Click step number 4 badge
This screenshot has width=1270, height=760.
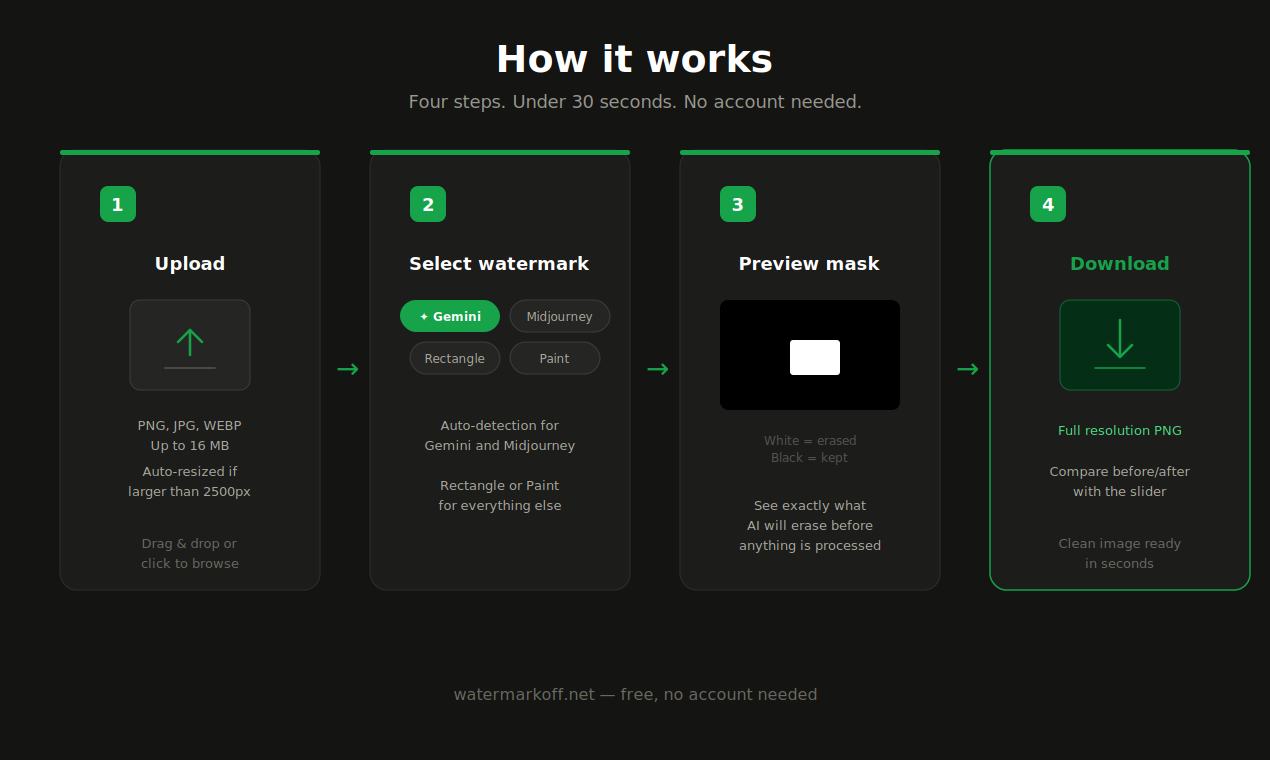pos(1048,204)
